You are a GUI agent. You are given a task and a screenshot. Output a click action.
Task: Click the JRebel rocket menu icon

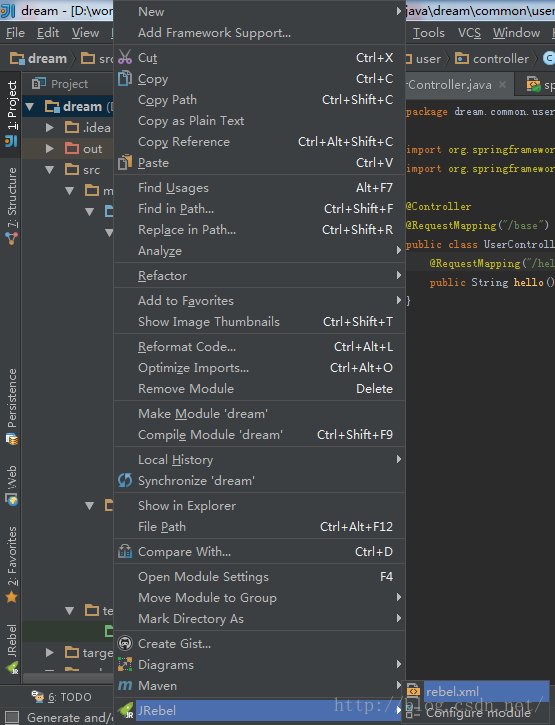point(125,710)
